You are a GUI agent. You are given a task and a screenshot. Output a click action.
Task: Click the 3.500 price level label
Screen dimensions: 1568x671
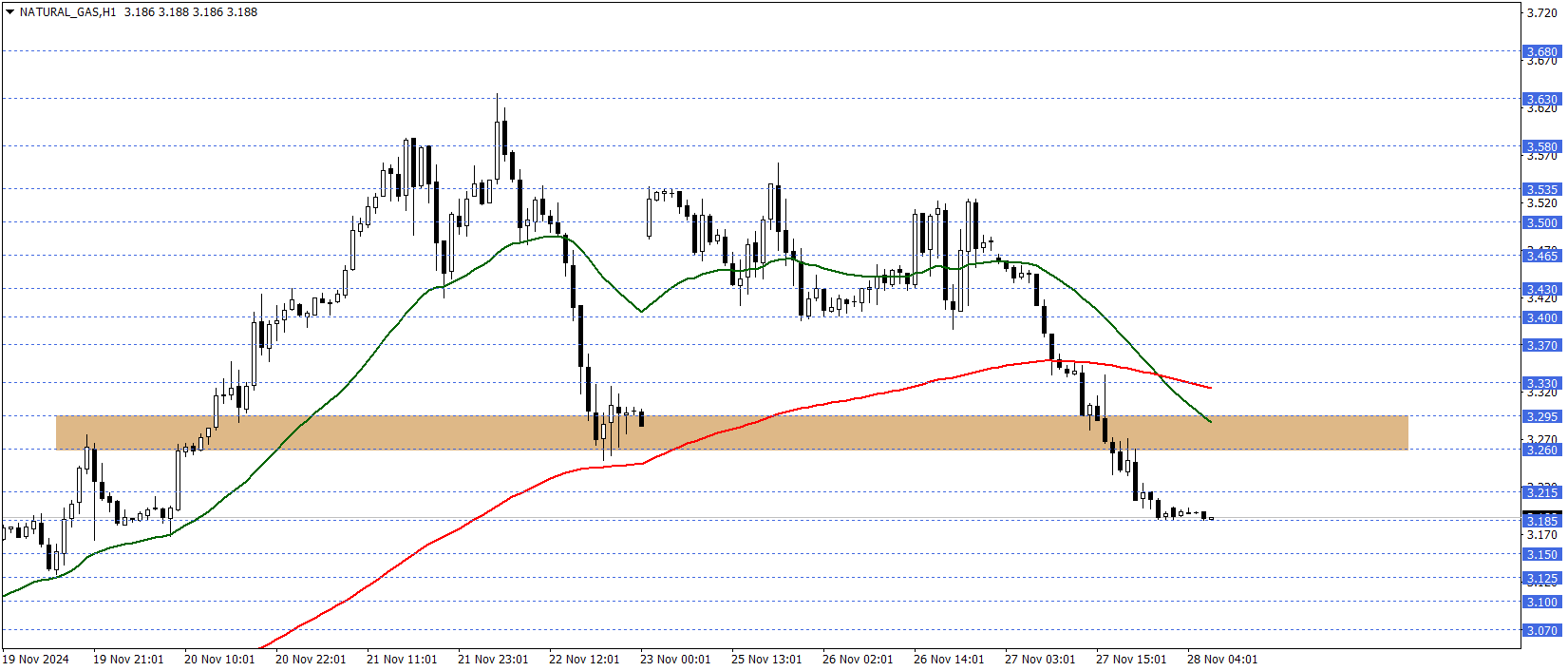(1542, 222)
